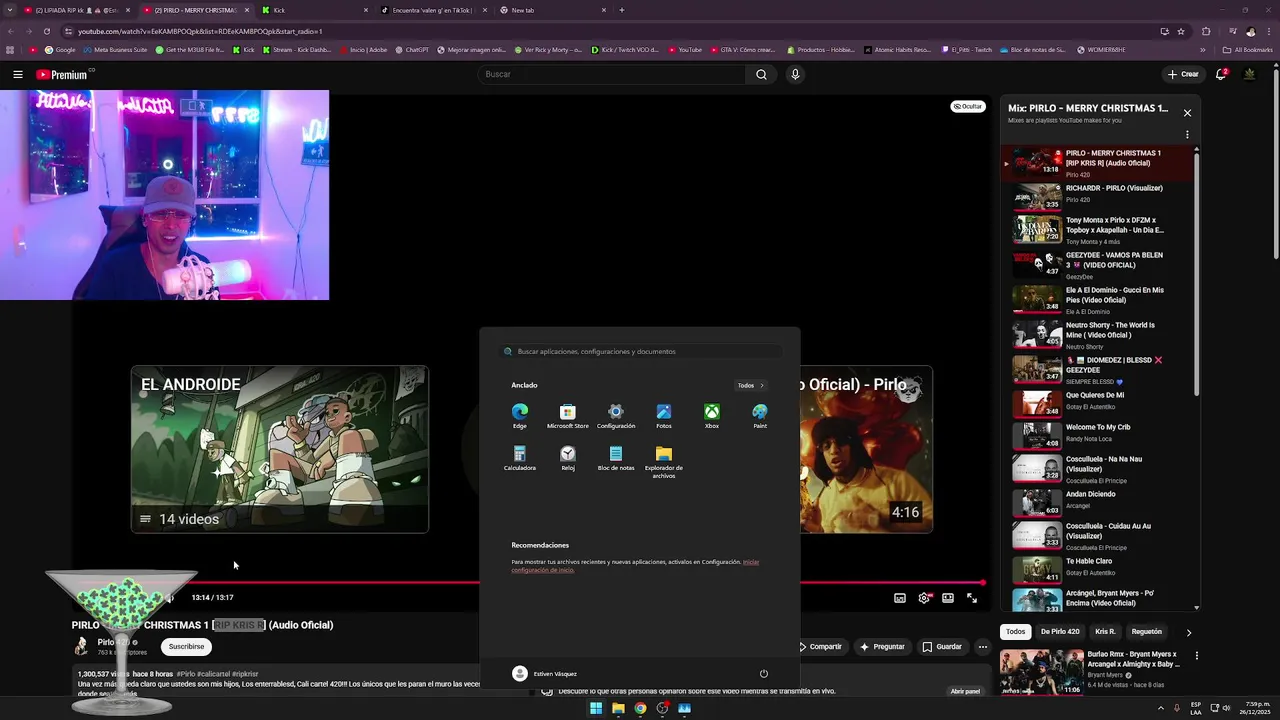Close the Mix playlist panel
1280x720 pixels.
point(1188,113)
